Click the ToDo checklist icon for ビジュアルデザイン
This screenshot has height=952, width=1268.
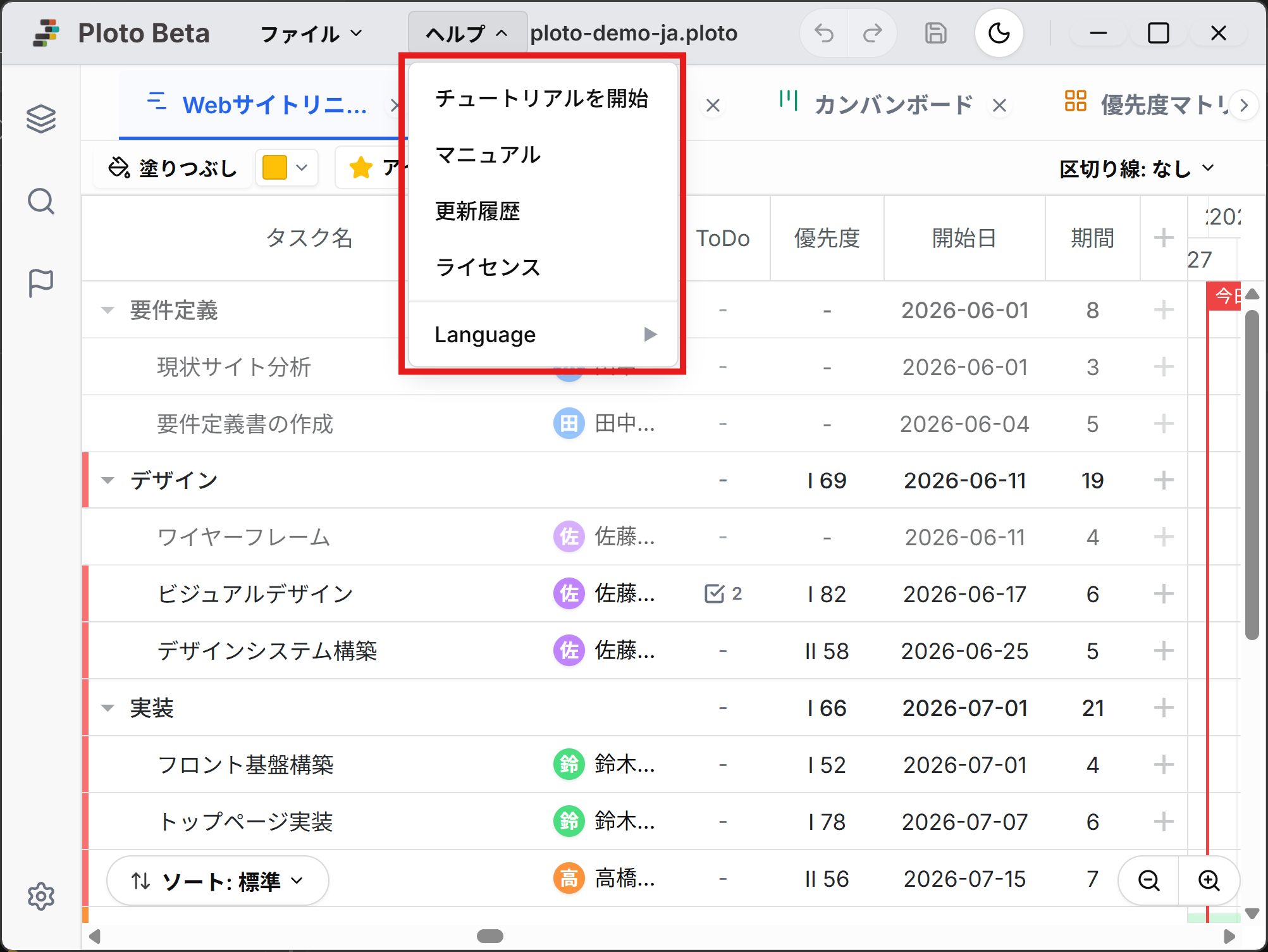tap(714, 593)
